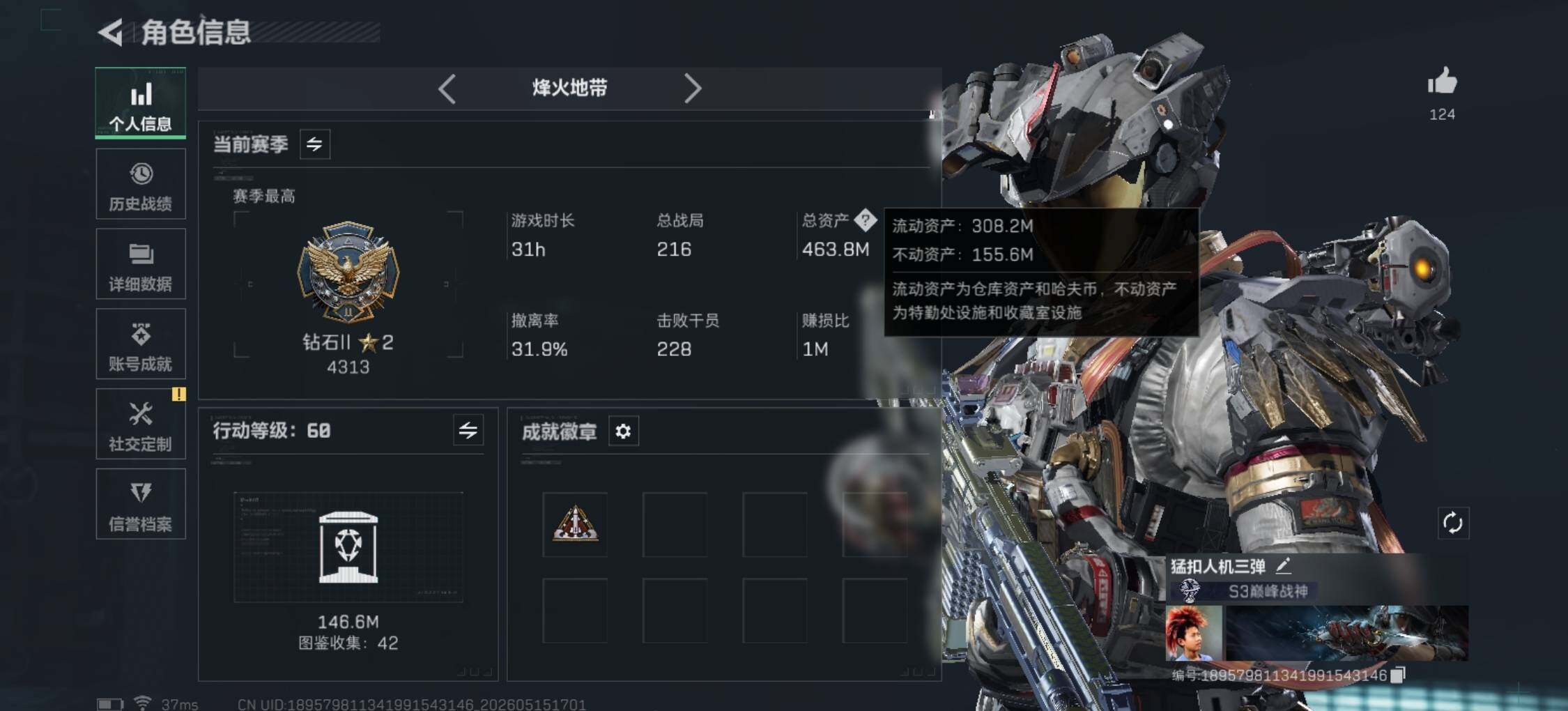This screenshot has width=1568, height=711.
Task: Select the 钻石II rank emblem
Action: (x=348, y=272)
